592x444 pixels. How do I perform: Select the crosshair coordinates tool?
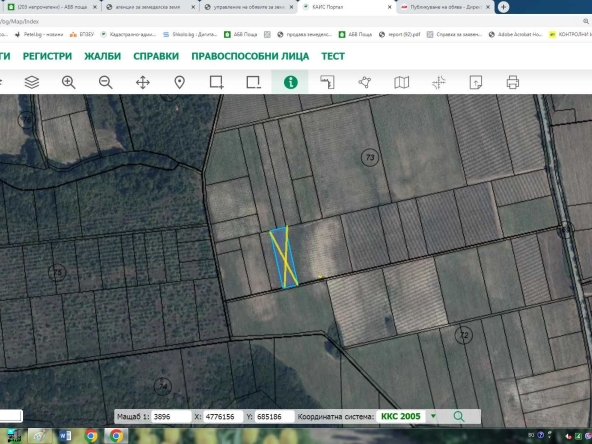[x=439, y=82]
